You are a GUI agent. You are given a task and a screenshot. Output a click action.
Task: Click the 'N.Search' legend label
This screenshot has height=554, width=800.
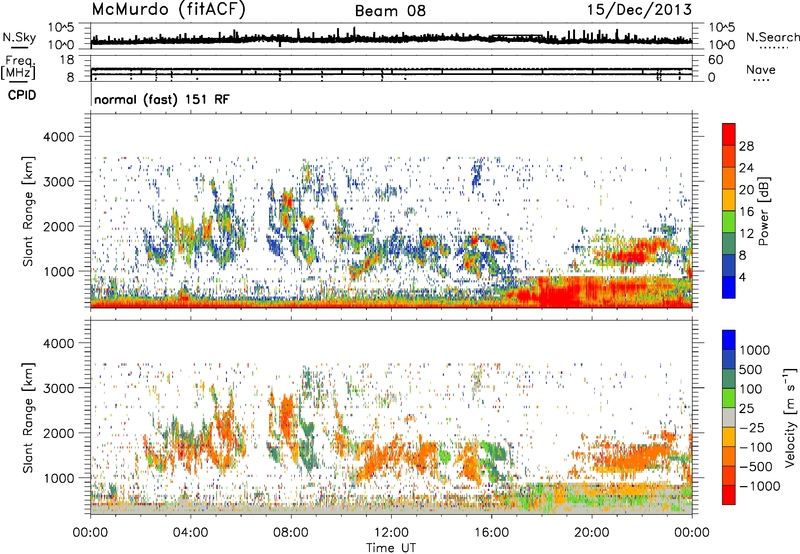coord(772,37)
